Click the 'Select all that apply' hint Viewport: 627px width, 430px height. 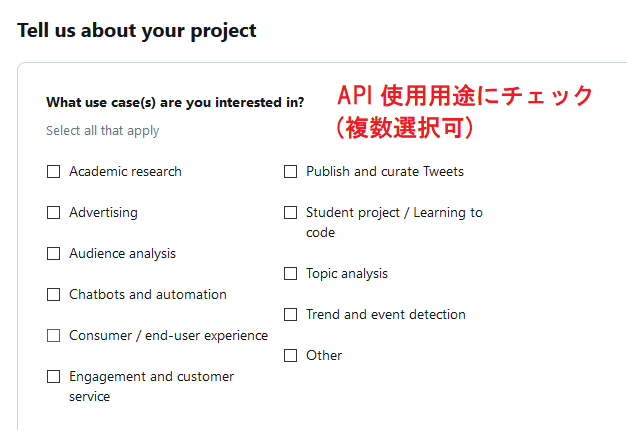(x=102, y=131)
